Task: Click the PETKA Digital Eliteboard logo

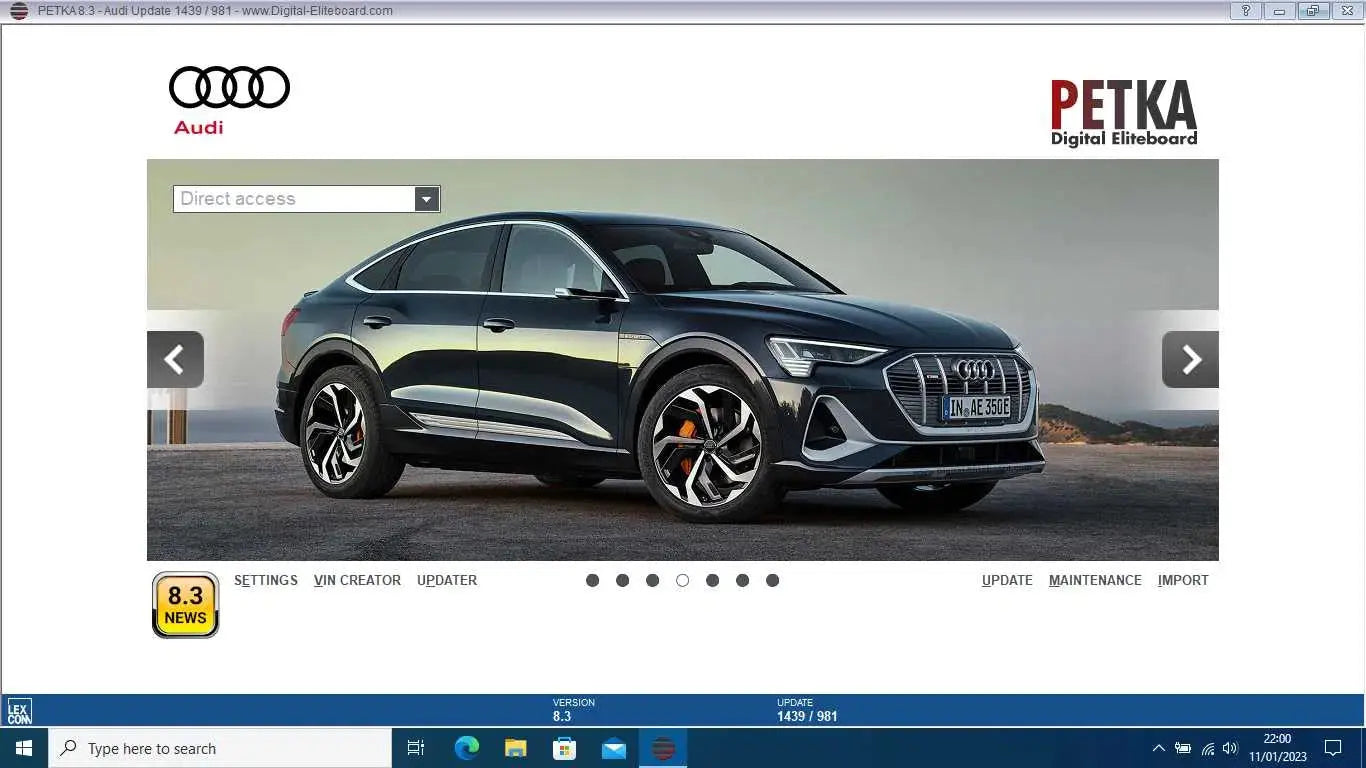Action: (x=1122, y=111)
